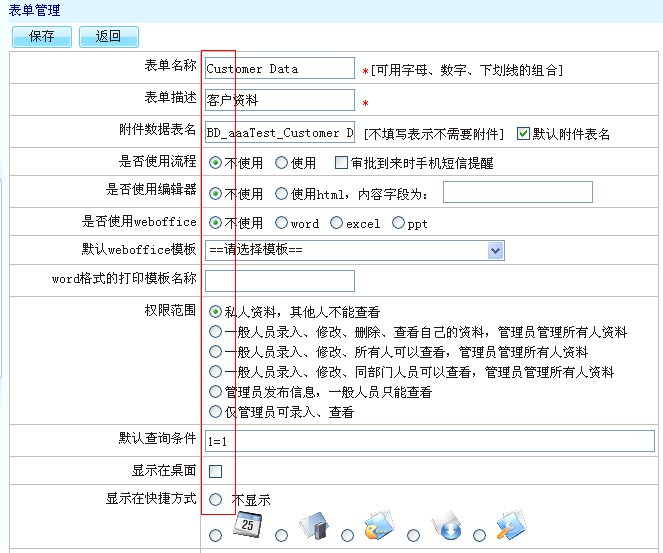
Task: Select permission 所有人可以查看 option
Action: click(x=216, y=352)
